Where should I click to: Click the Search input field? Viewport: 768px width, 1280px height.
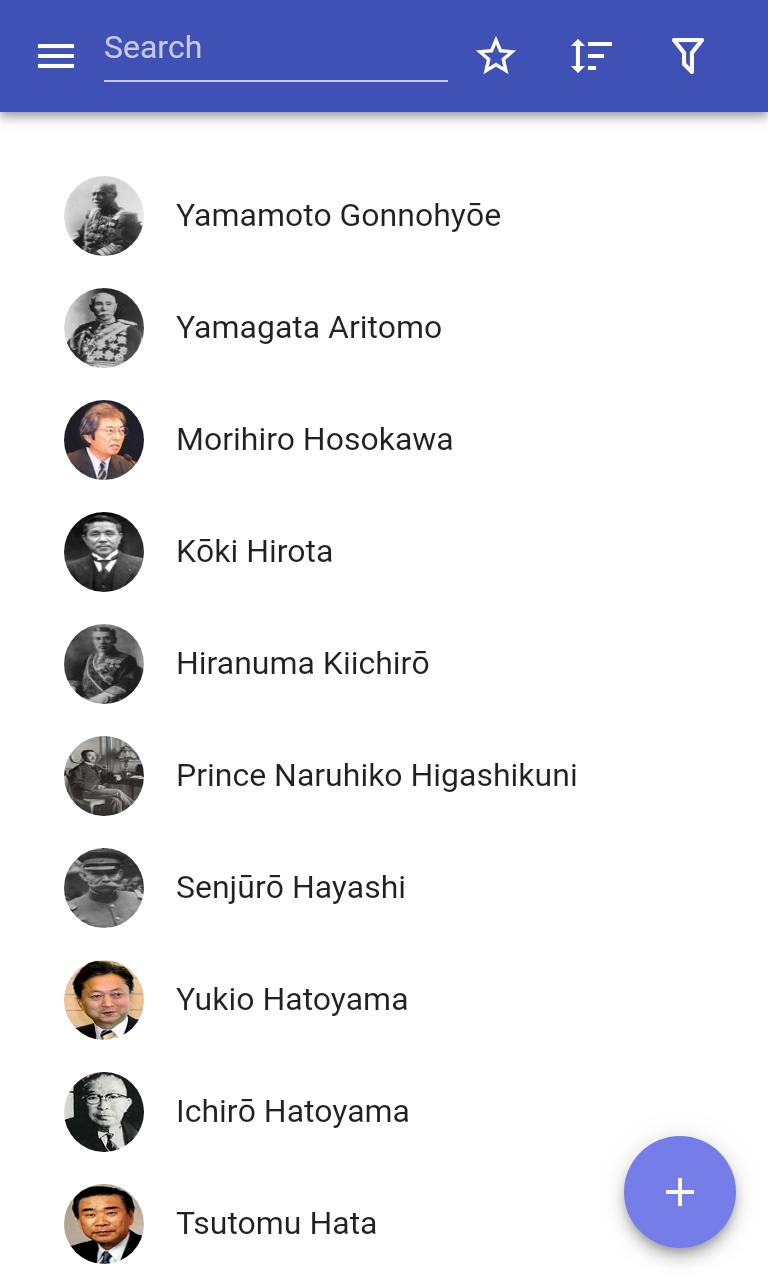point(275,48)
